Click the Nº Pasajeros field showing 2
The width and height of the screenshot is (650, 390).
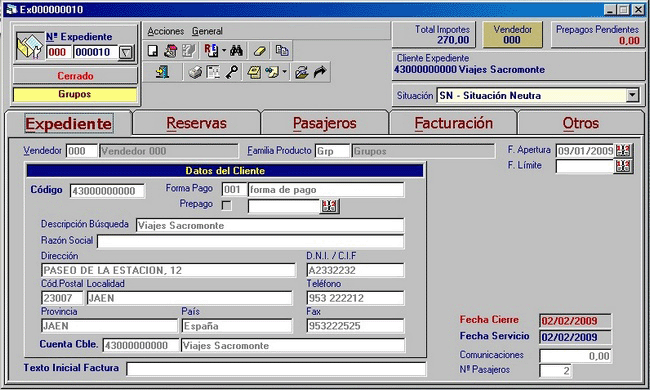555,371
